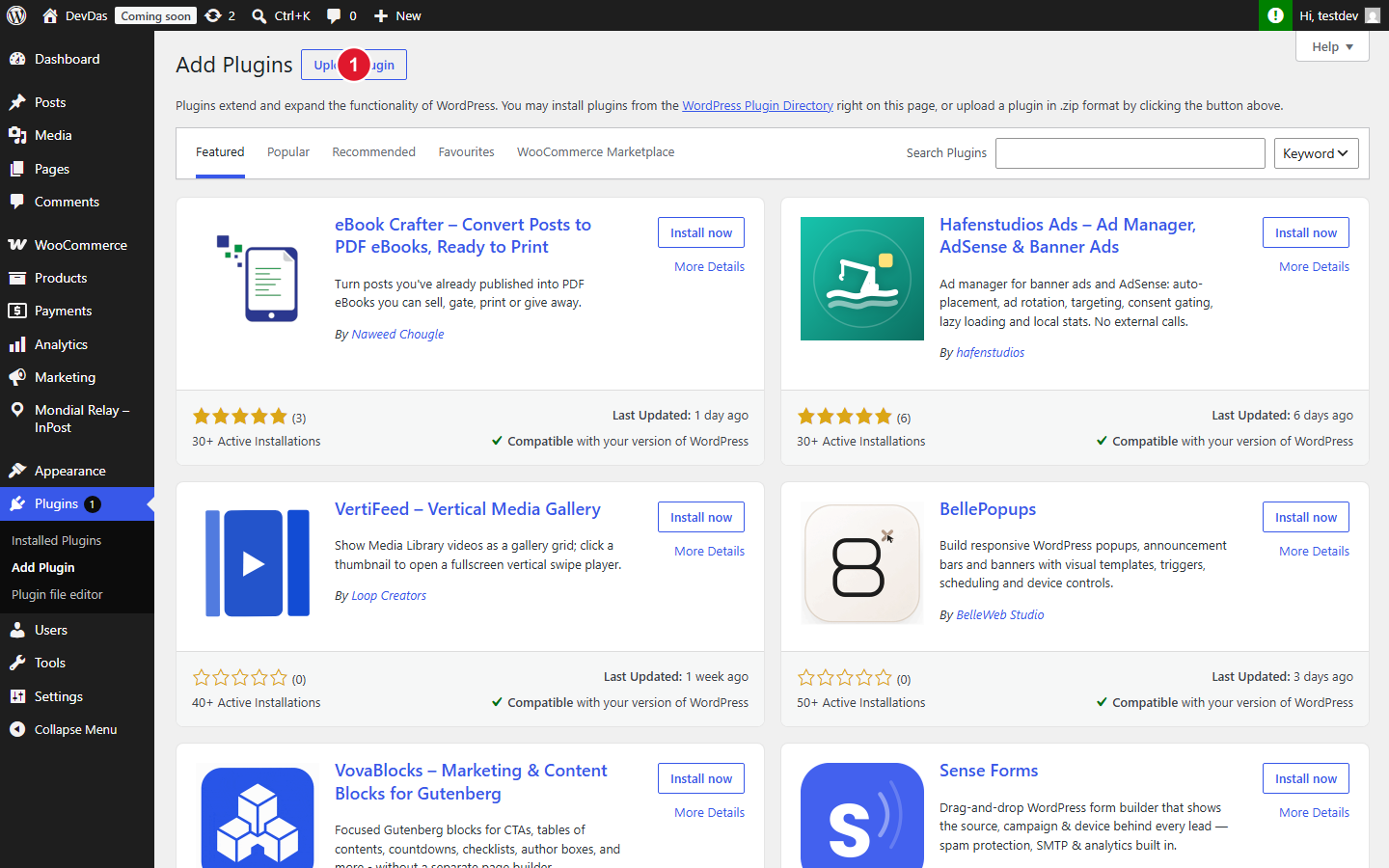Open comments bubble in admin bar
Viewport: 1389px width, 868px height.
coord(334,15)
